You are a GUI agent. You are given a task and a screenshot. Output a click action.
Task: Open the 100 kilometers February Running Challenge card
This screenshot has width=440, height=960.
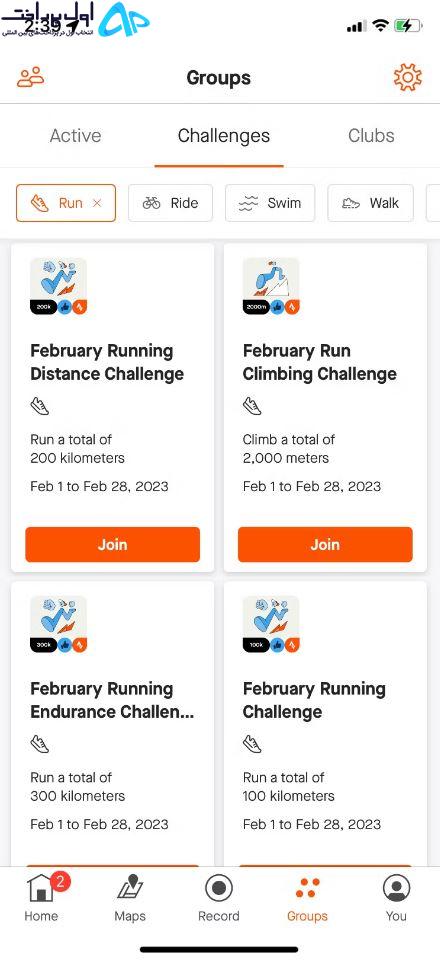[x=325, y=724]
